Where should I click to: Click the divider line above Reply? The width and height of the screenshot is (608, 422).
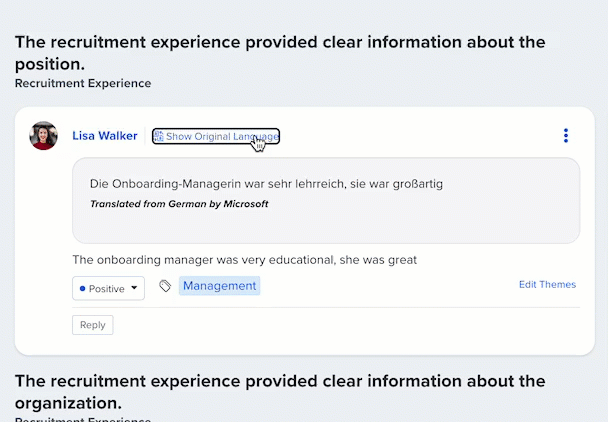325,307
